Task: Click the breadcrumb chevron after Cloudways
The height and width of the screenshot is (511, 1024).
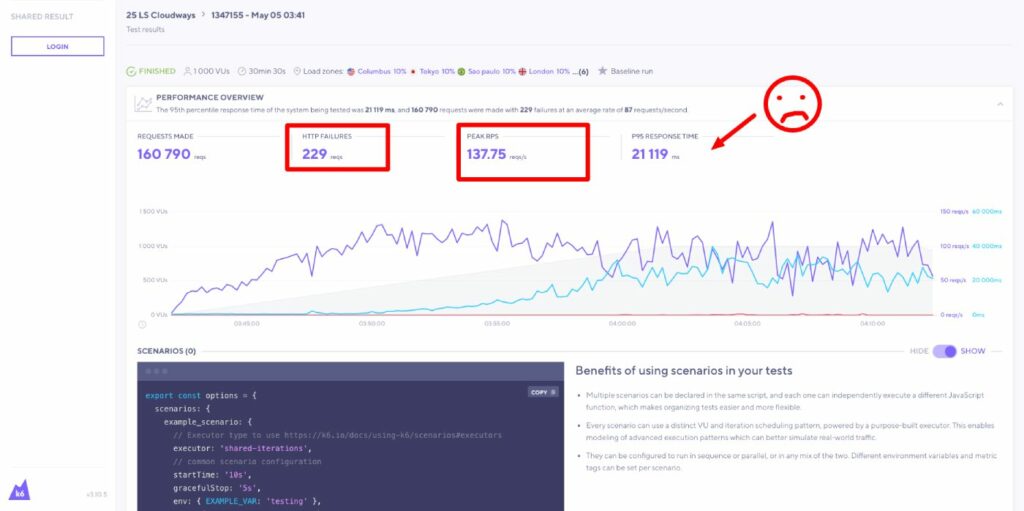Action: [203, 15]
